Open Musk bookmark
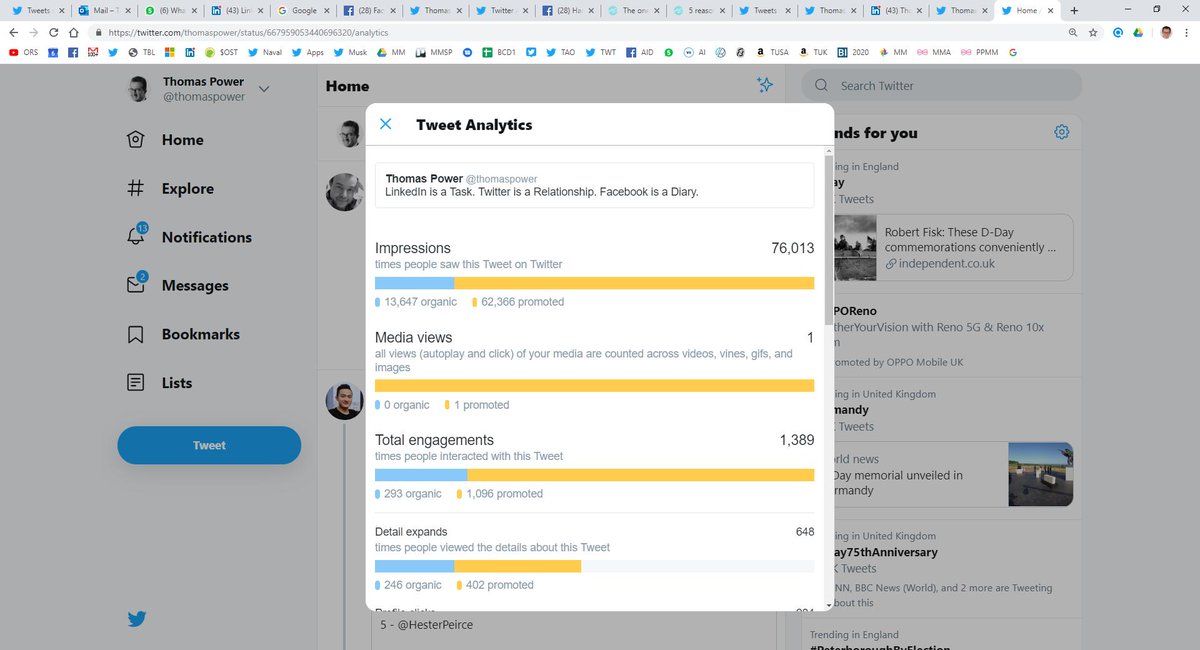This screenshot has height=650, width=1200. (348, 51)
